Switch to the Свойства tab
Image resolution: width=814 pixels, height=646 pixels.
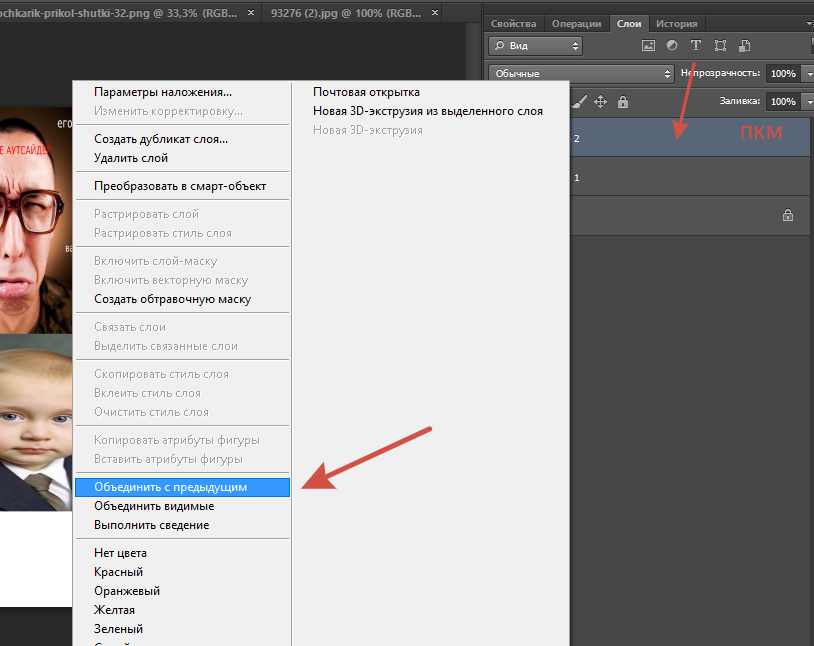point(513,24)
